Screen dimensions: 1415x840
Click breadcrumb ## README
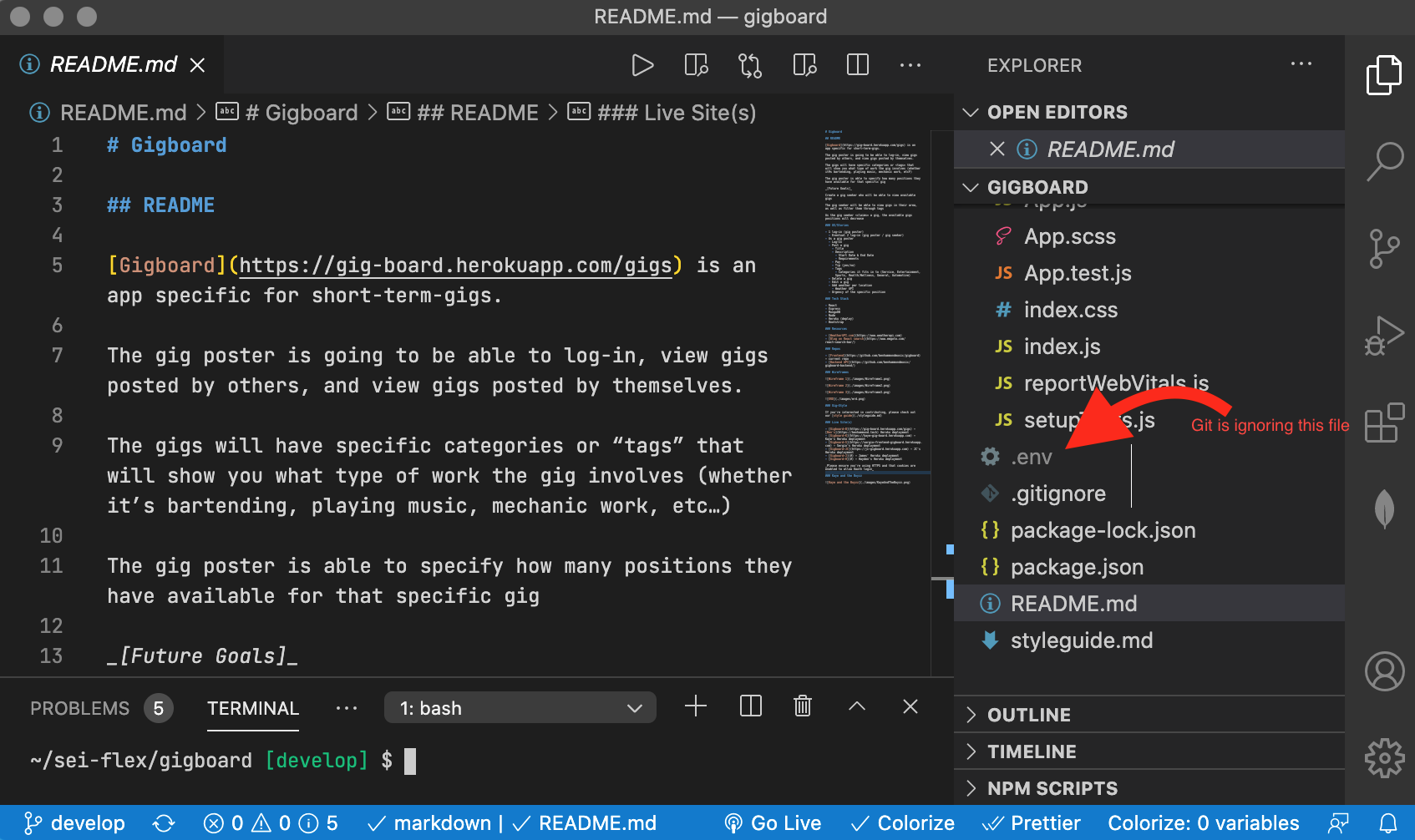click(x=463, y=113)
